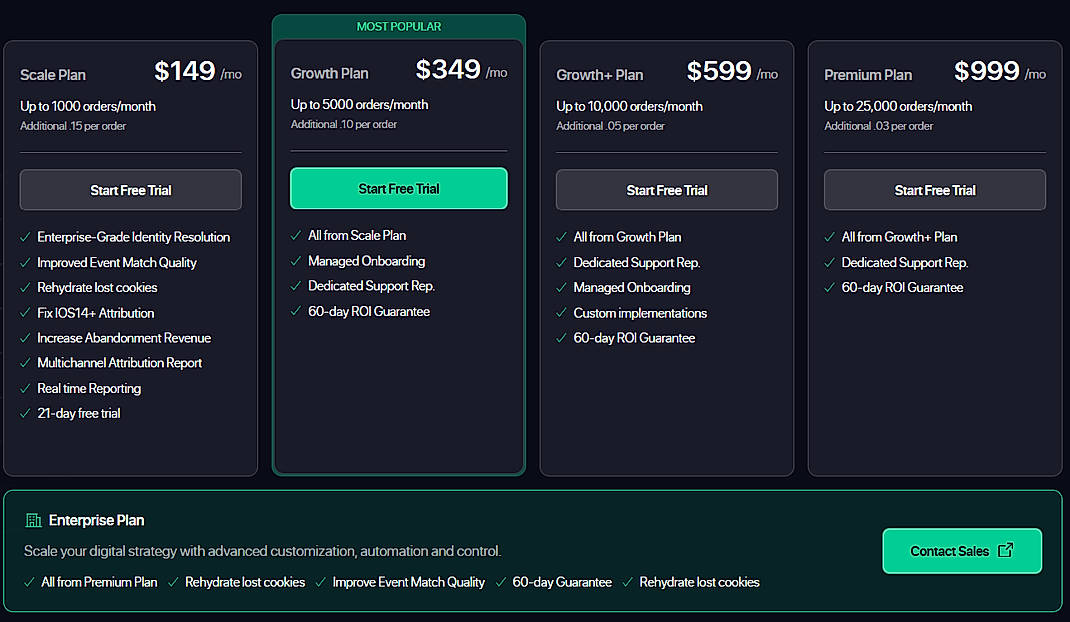
Task: Click the $349 Growth Plan price
Action: coord(445,70)
